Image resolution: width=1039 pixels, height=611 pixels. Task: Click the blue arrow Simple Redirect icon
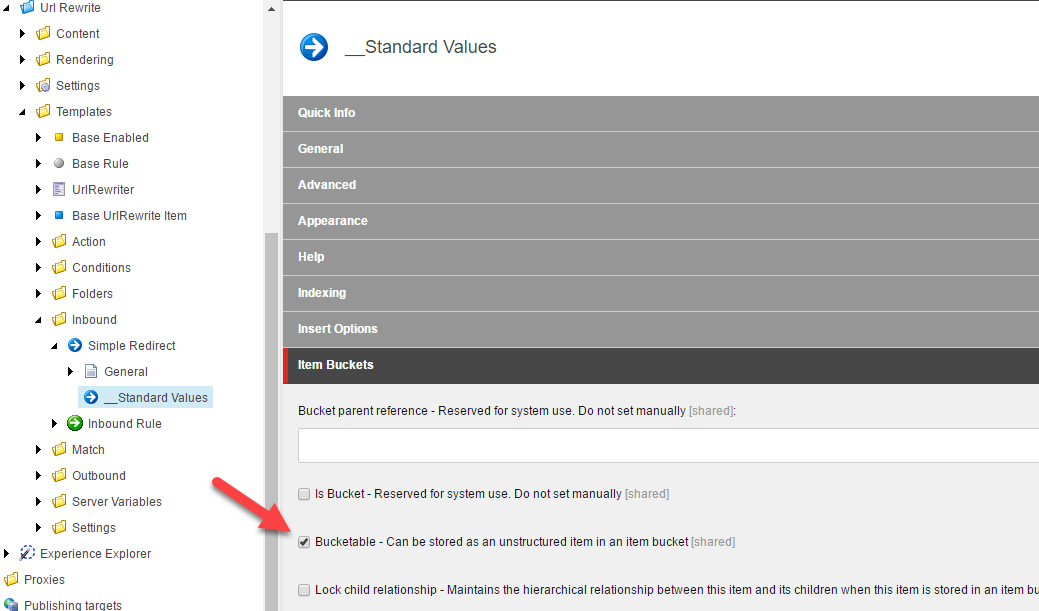75,345
